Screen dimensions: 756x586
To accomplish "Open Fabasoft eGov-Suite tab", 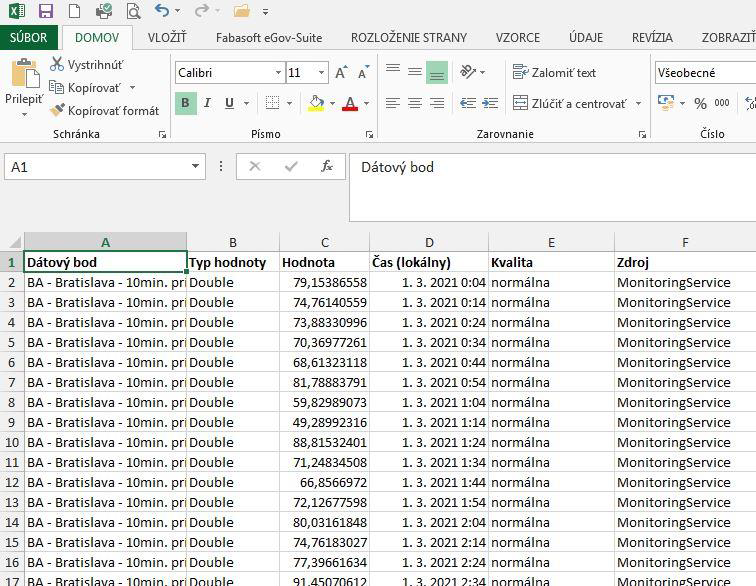I will click(269, 38).
